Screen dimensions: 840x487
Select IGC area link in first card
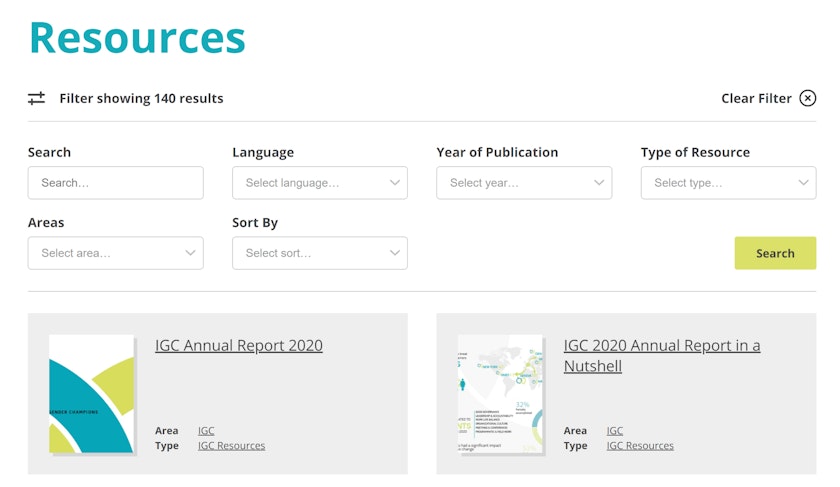[x=206, y=431]
